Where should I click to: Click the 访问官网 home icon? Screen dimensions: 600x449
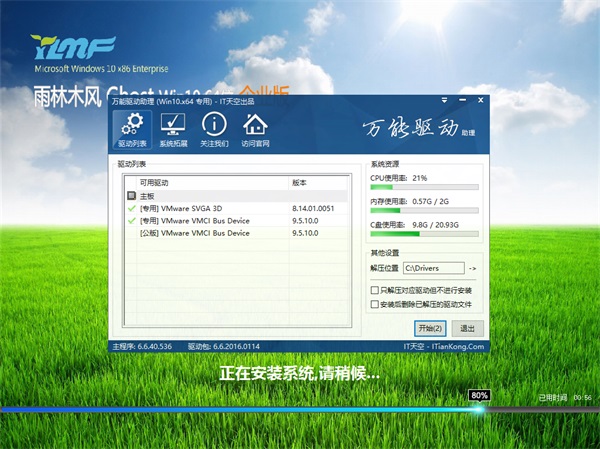(255, 129)
